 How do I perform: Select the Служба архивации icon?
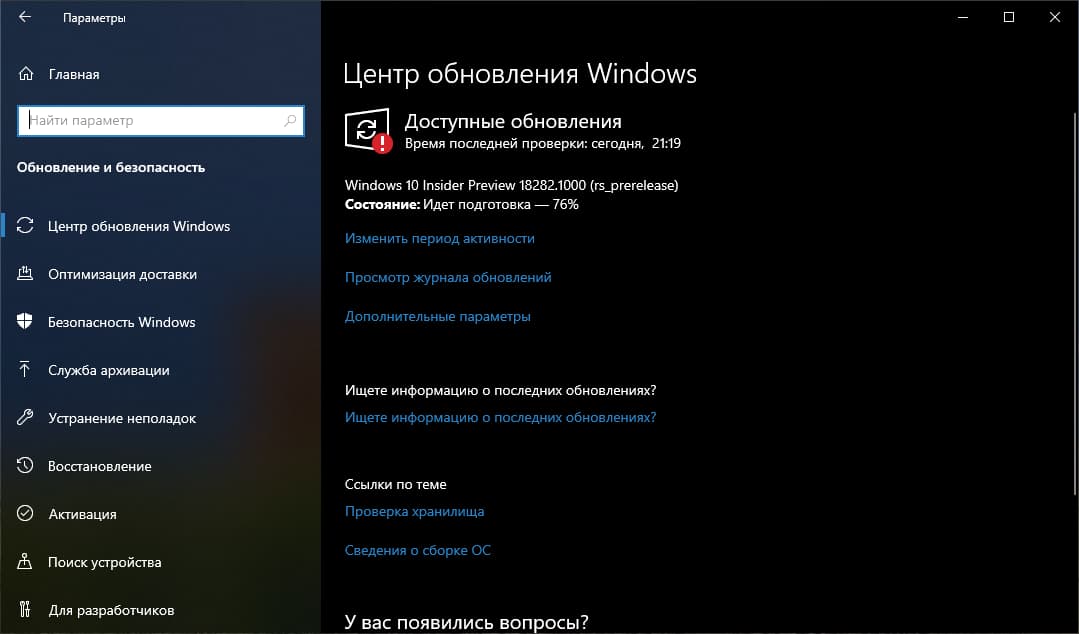click(26, 370)
